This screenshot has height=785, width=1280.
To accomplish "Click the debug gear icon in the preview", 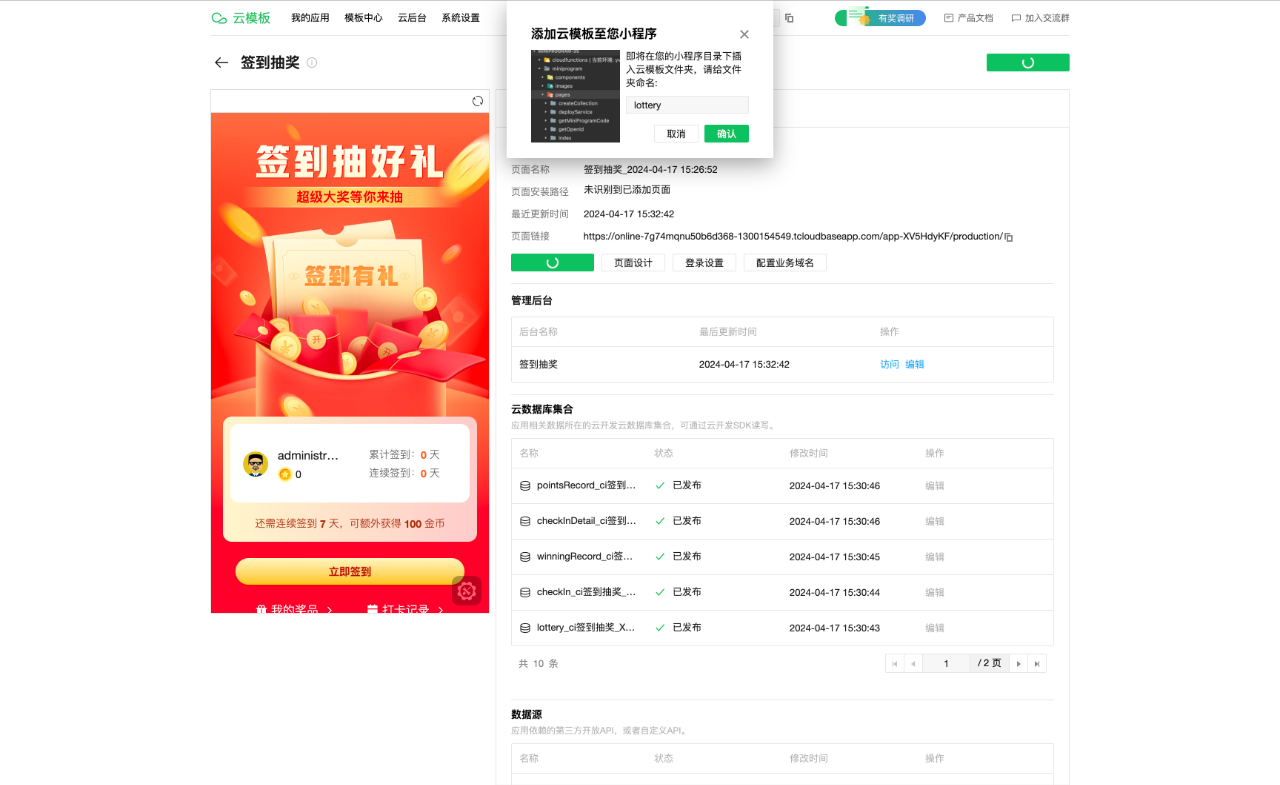I will [467, 591].
